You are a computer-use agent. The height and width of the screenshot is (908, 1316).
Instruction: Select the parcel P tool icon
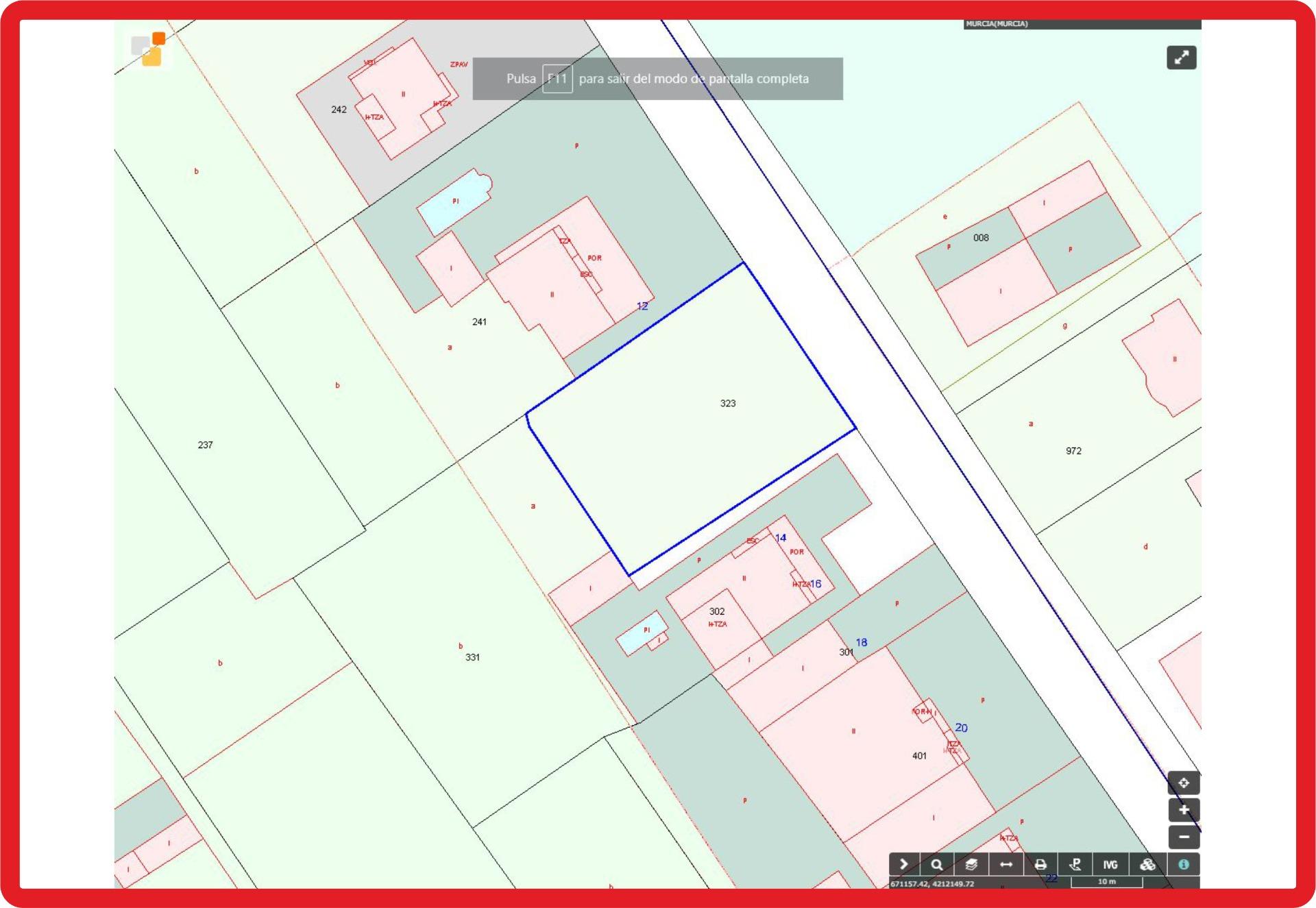coord(1075,864)
